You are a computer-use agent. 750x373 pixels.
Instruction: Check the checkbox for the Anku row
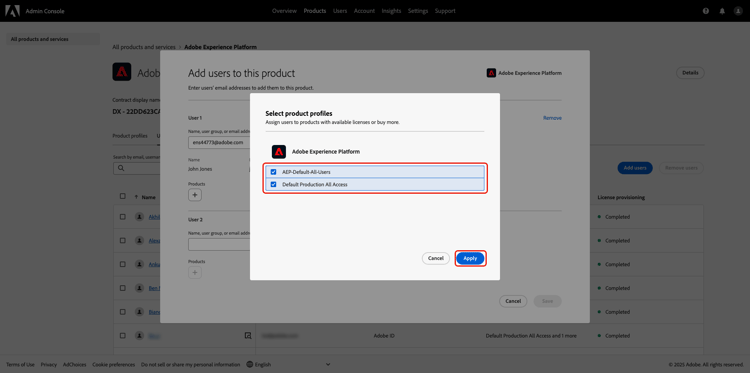pyautogui.click(x=123, y=264)
